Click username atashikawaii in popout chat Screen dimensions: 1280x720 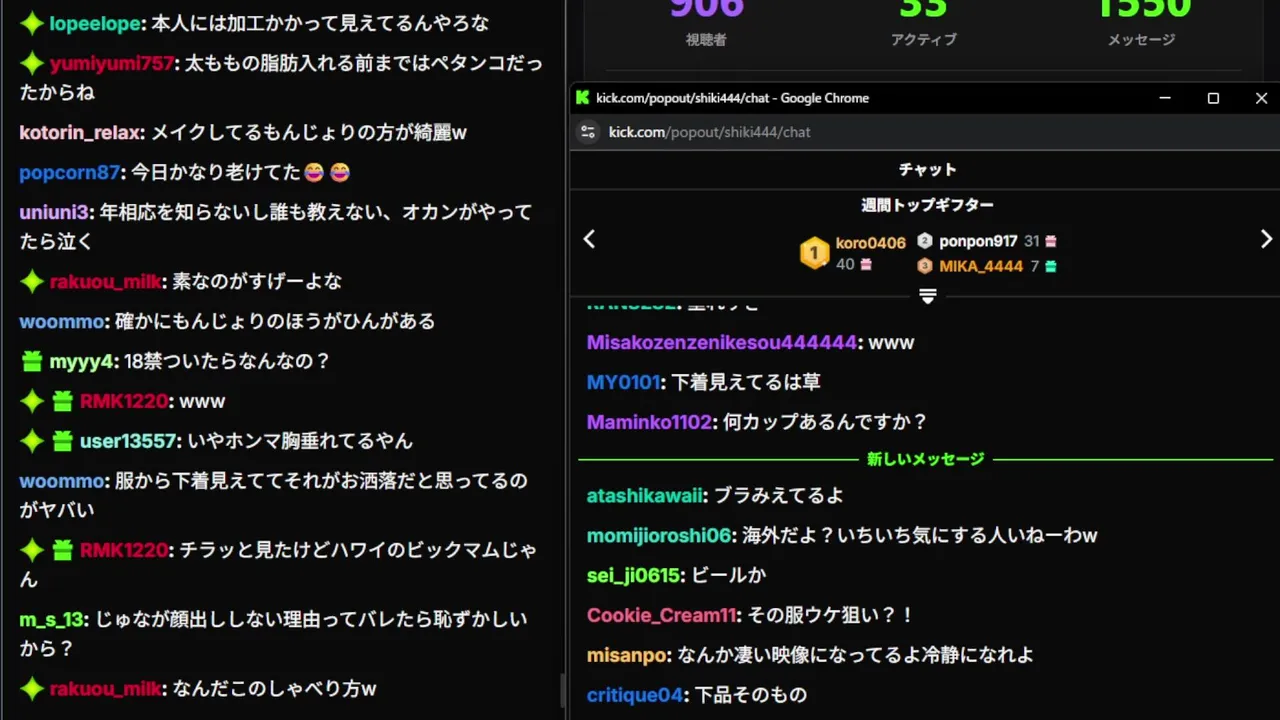[646, 495]
